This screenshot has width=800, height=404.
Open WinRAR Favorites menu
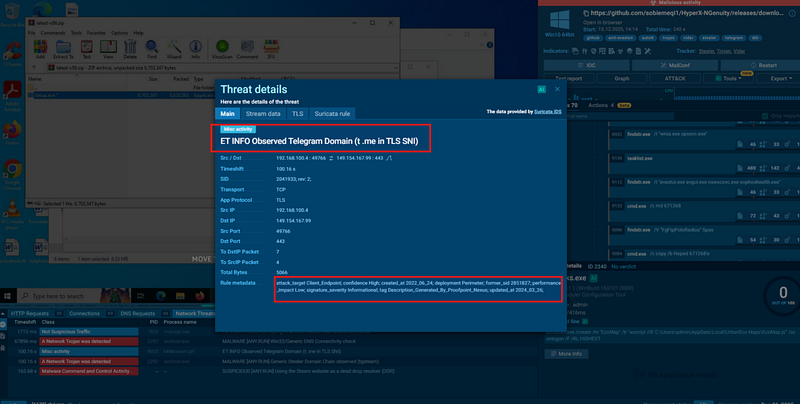(96, 33)
